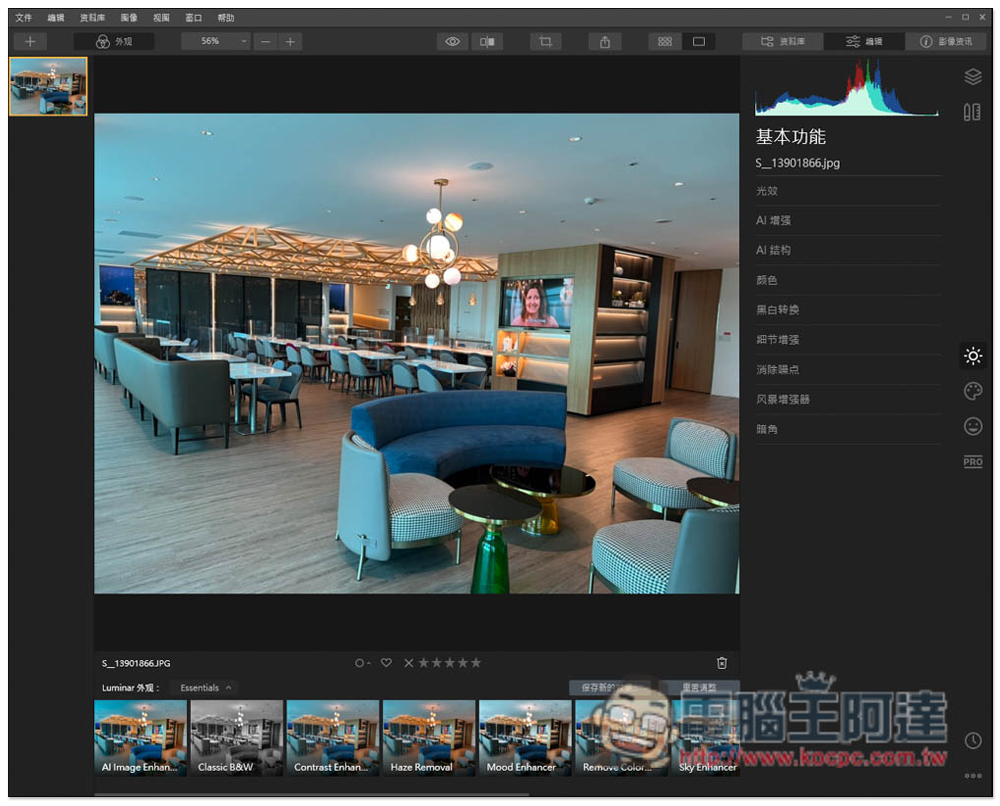
Task: Open the 外观 Looks panel button
Action: tap(114, 41)
